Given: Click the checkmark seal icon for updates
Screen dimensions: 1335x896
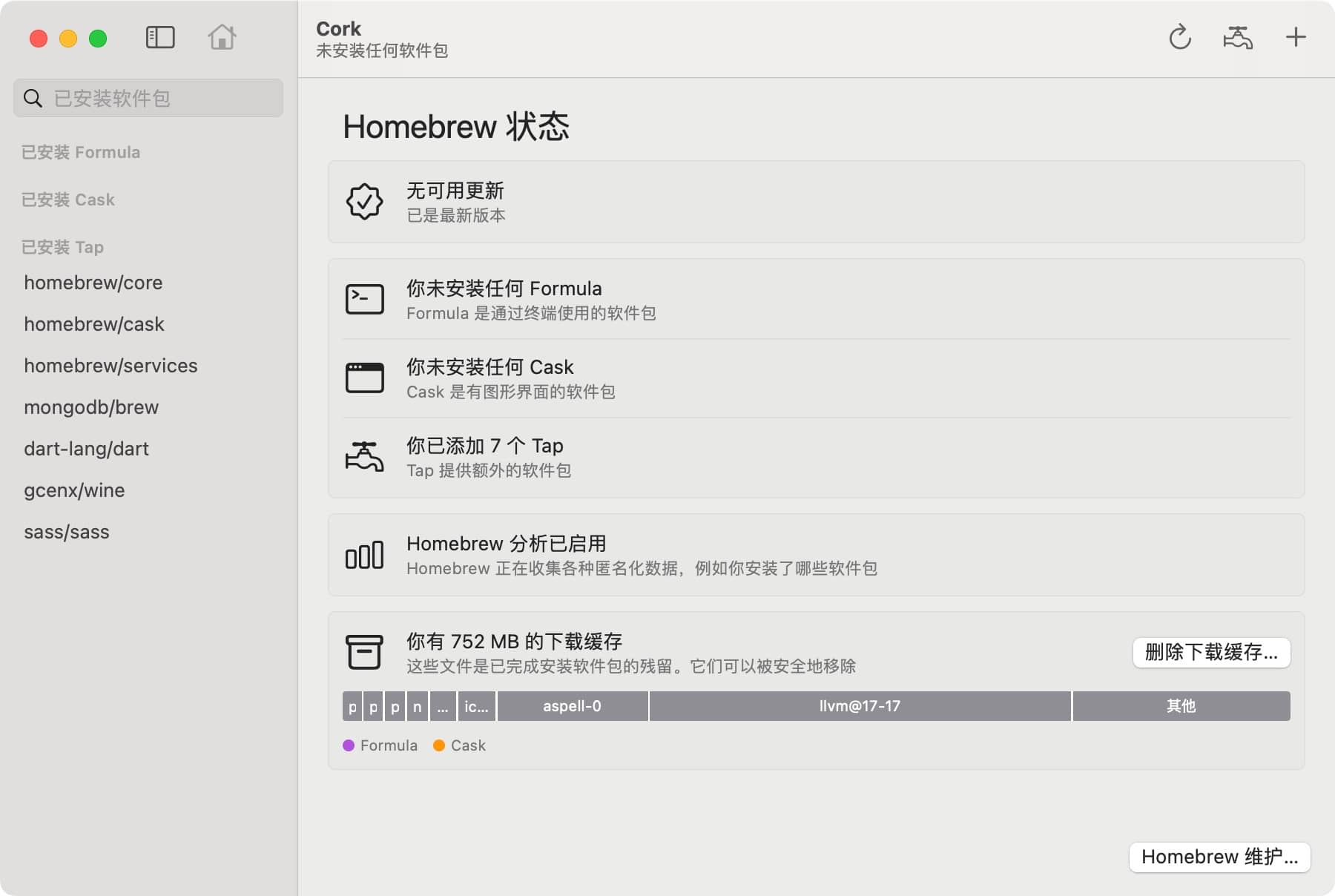Looking at the screenshot, I should pyautogui.click(x=364, y=202).
